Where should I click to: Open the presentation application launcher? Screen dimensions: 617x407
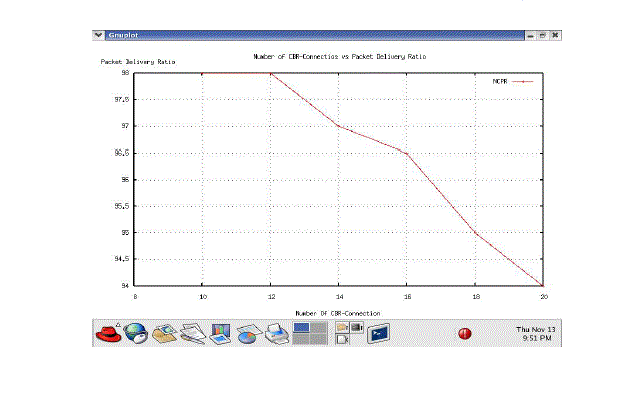point(221,333)
